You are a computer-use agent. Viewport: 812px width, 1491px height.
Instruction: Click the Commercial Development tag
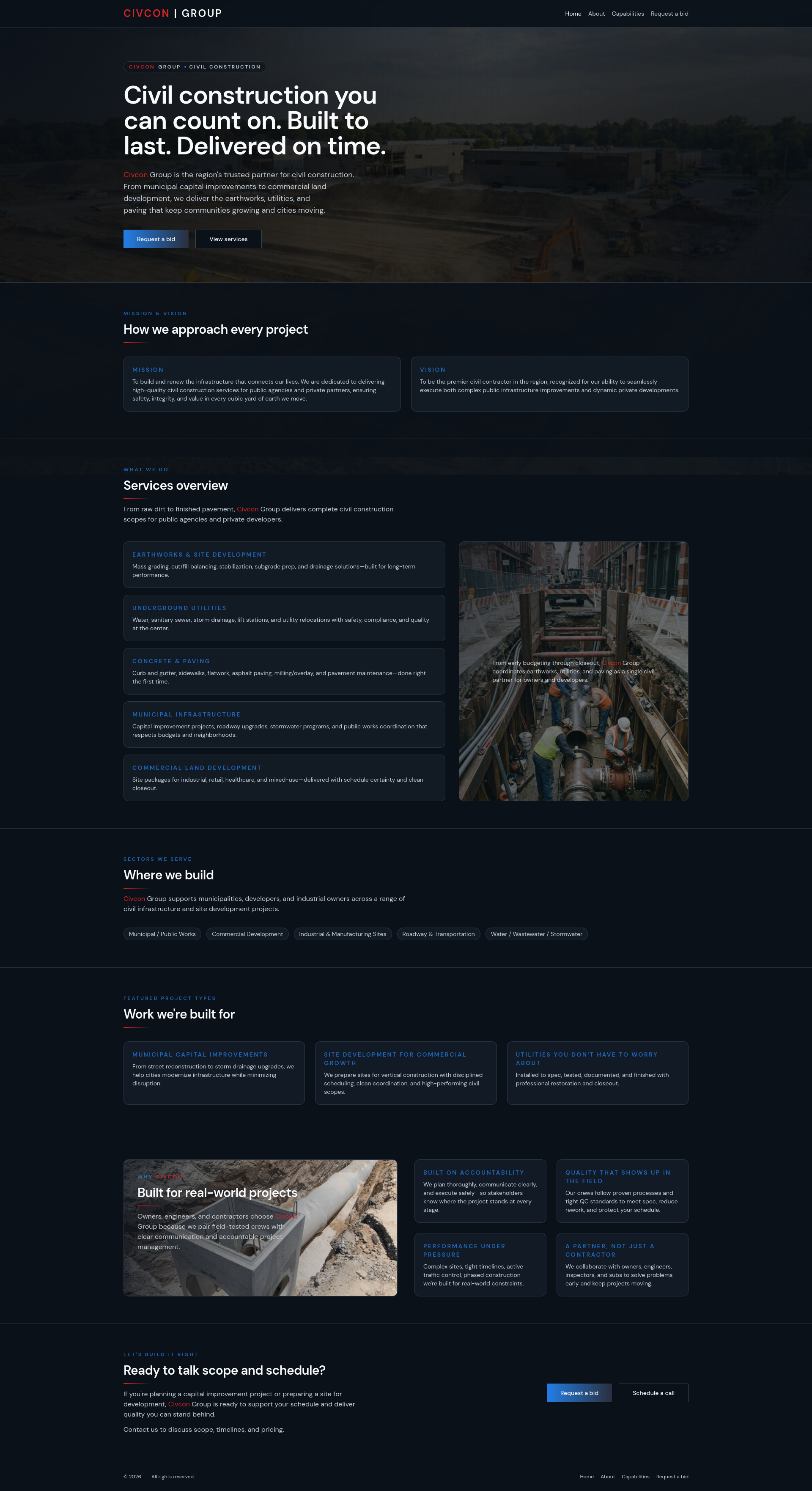point(247,934)
